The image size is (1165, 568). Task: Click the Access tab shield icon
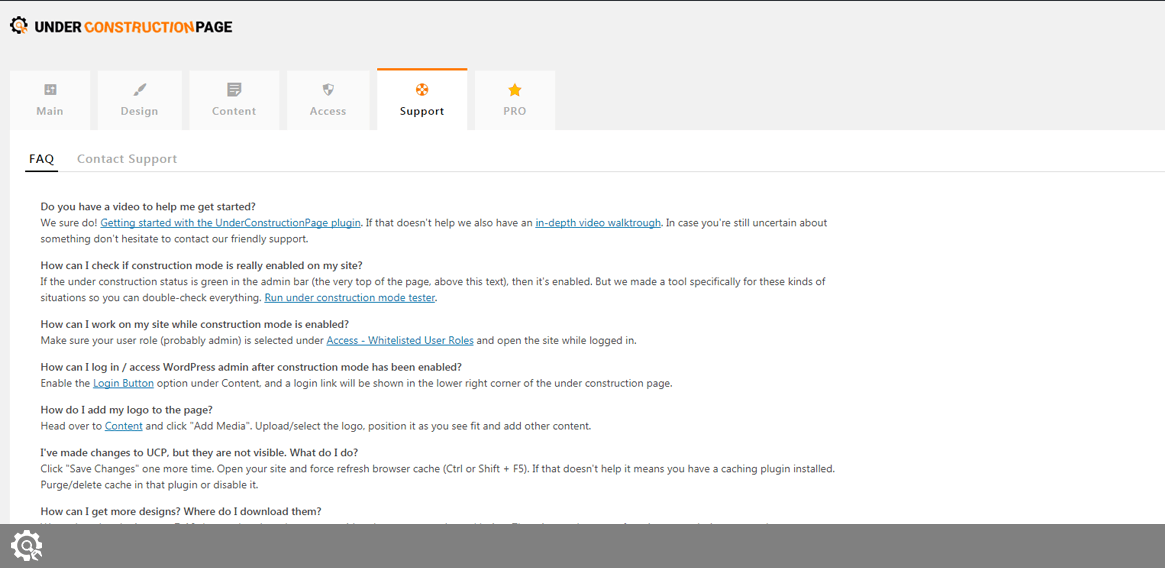[328, 90]
